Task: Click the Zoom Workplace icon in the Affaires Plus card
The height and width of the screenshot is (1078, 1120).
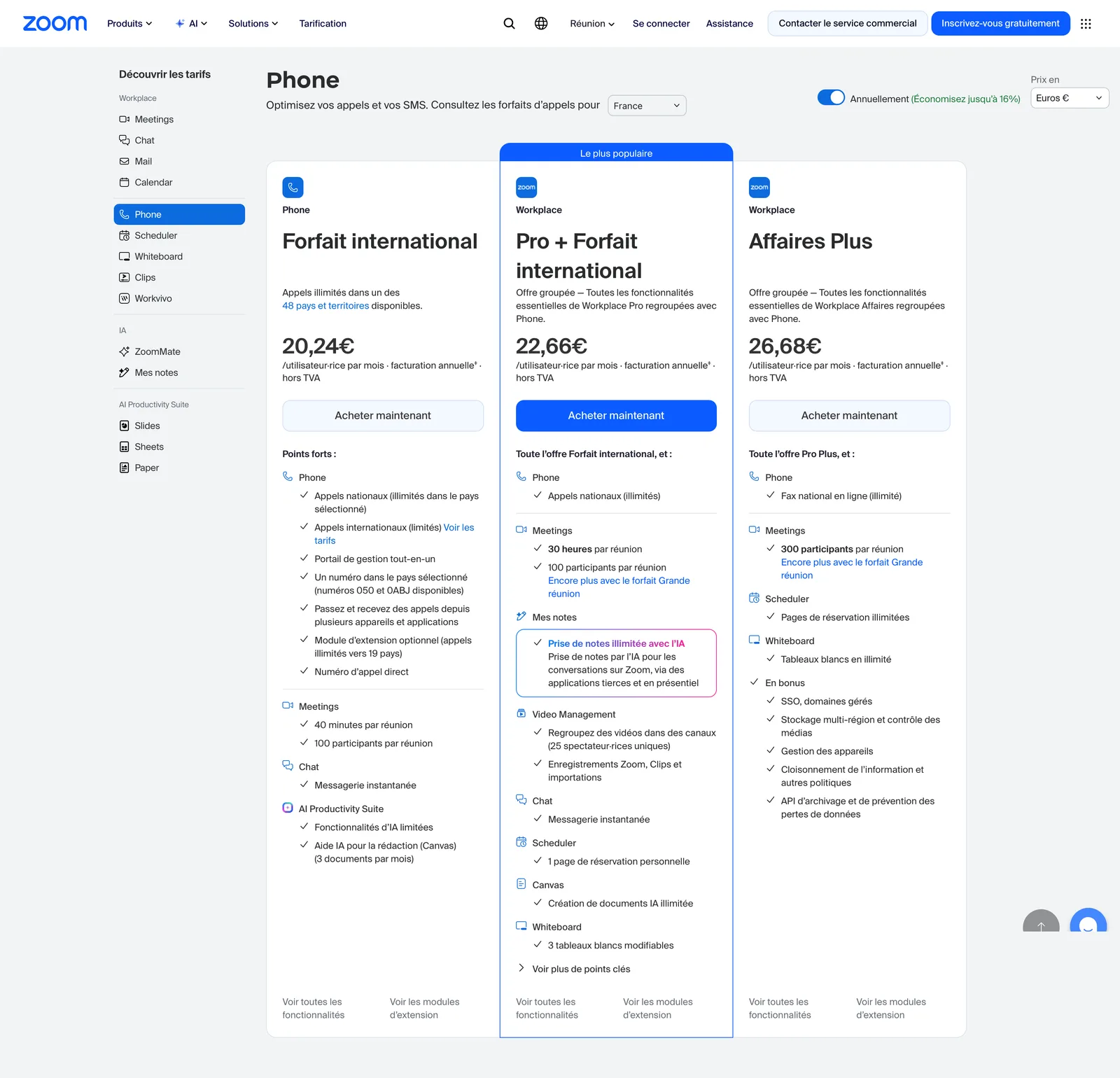Action: point(759,188)
